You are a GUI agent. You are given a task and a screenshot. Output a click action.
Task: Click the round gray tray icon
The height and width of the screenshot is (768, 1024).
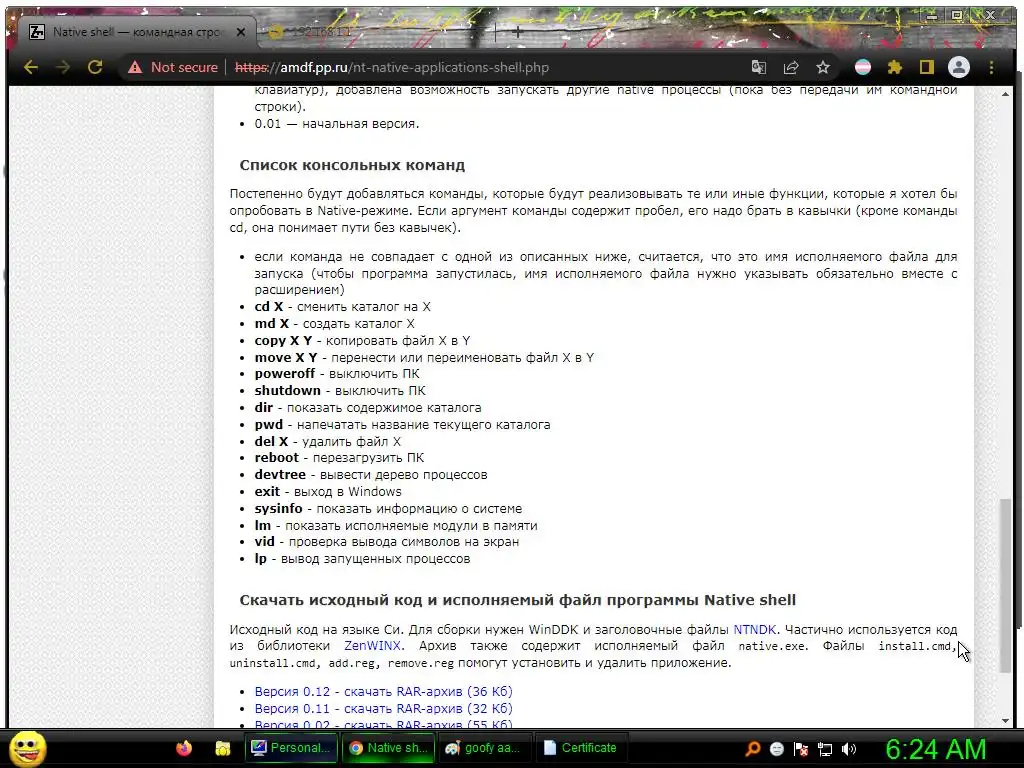tap(776, 749)
